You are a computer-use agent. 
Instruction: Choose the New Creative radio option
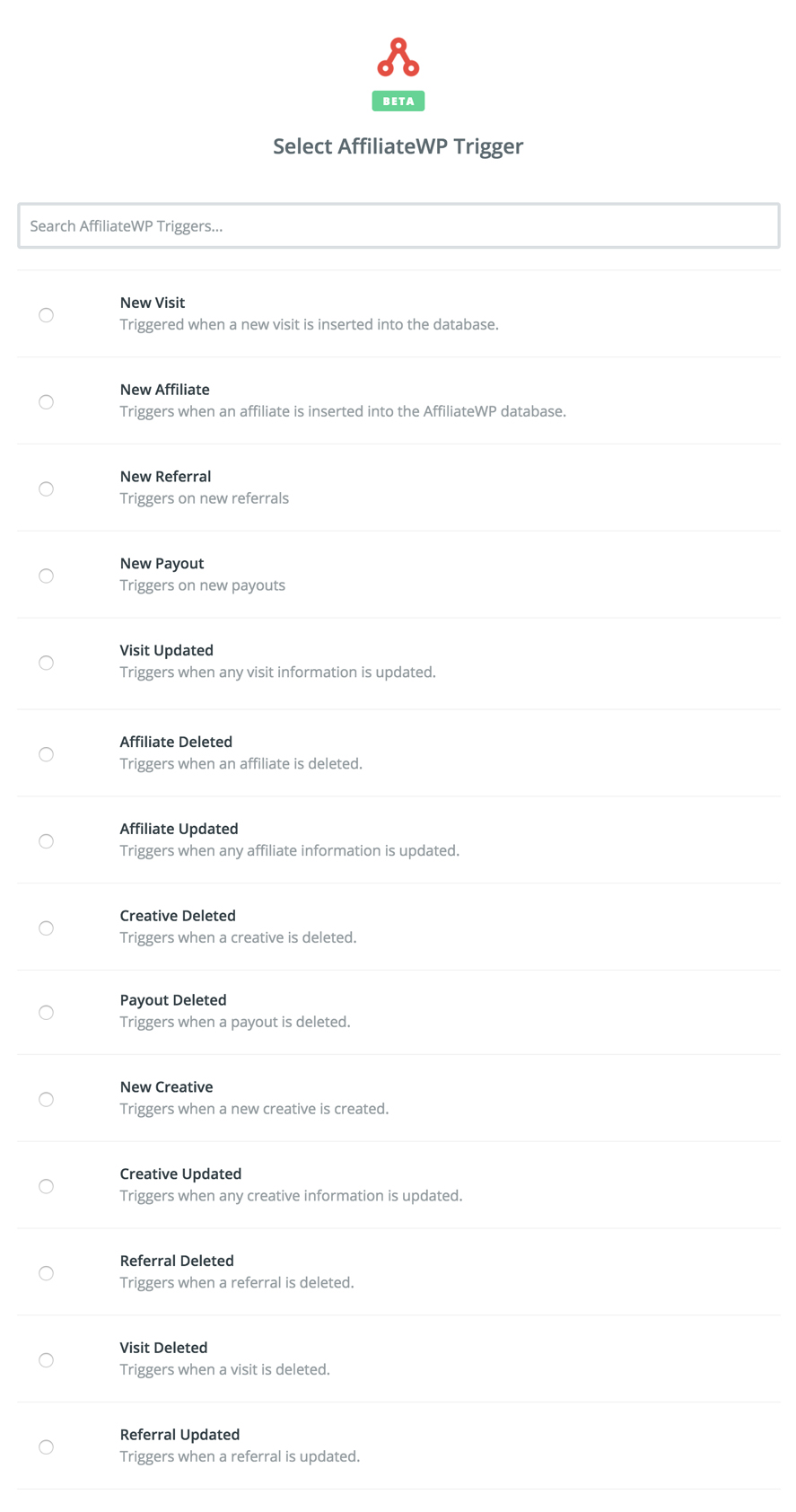pyautogui.click(x=47, y=1100)
